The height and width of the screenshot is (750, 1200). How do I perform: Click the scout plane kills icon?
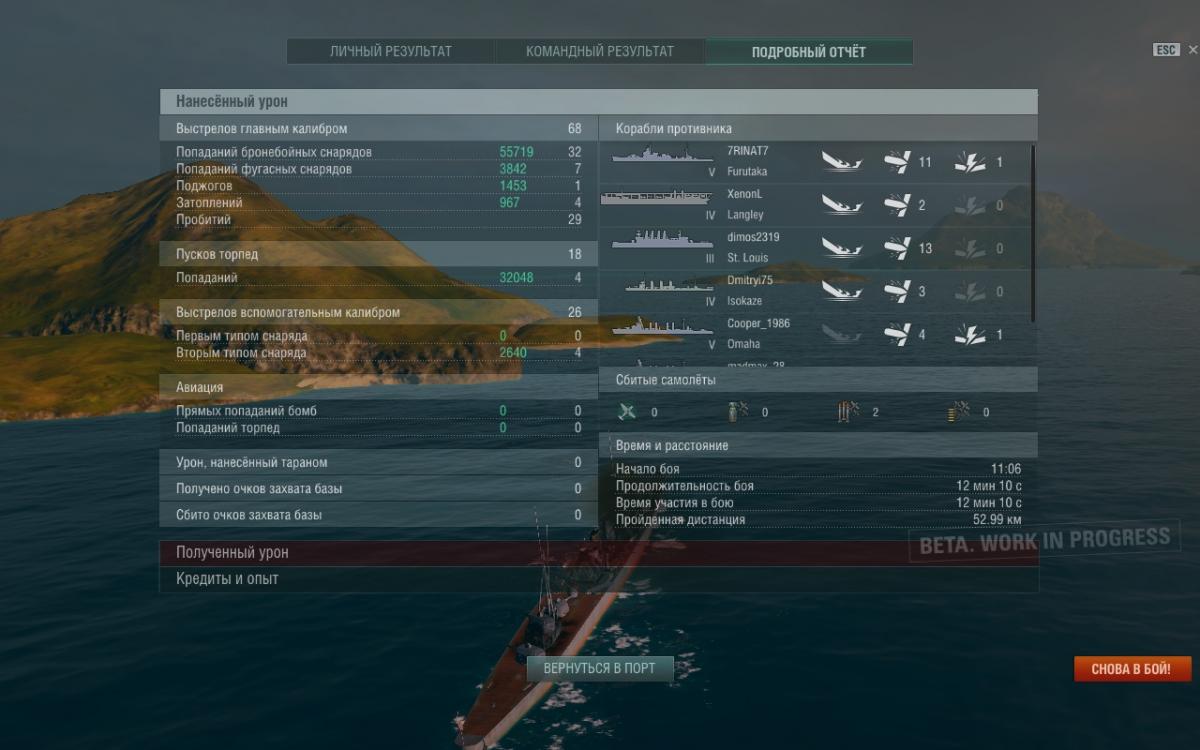pos(959,411)
